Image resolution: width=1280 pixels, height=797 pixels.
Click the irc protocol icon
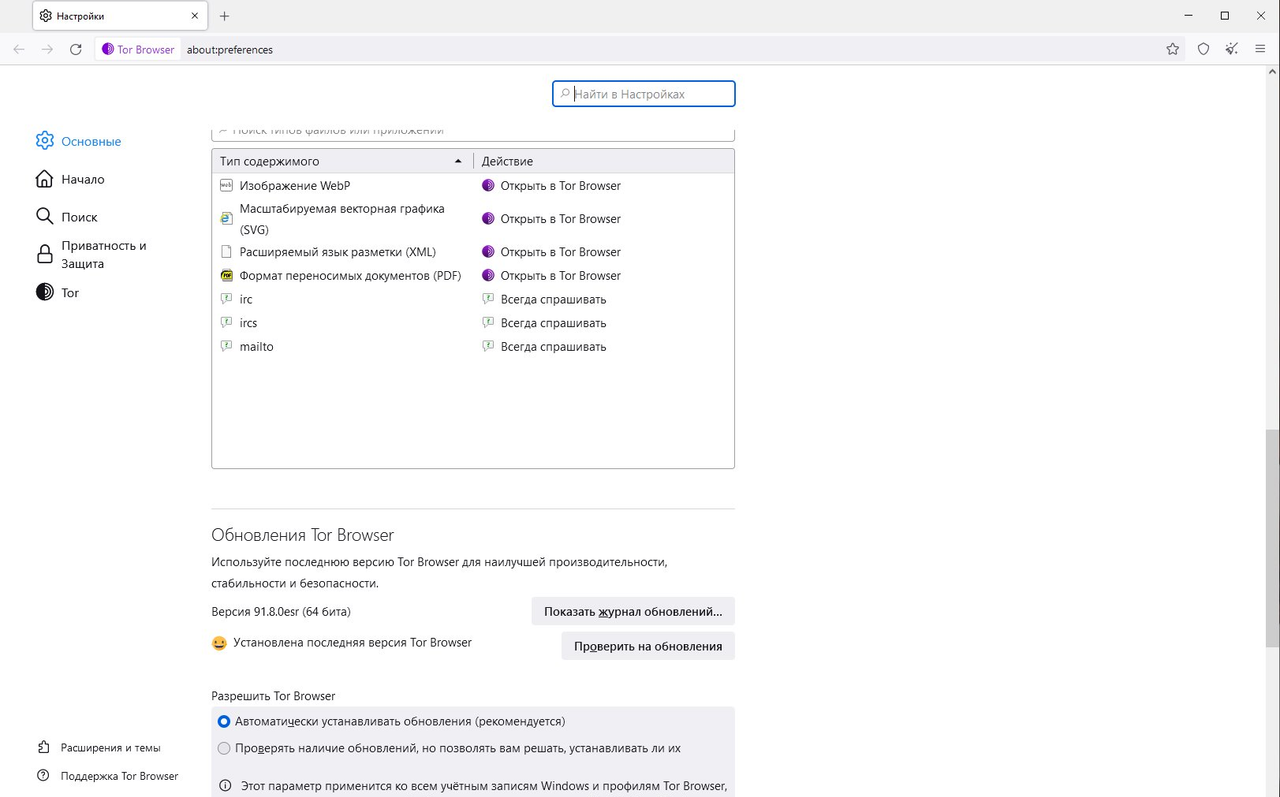pyautogui.click(x=226, y=299)
